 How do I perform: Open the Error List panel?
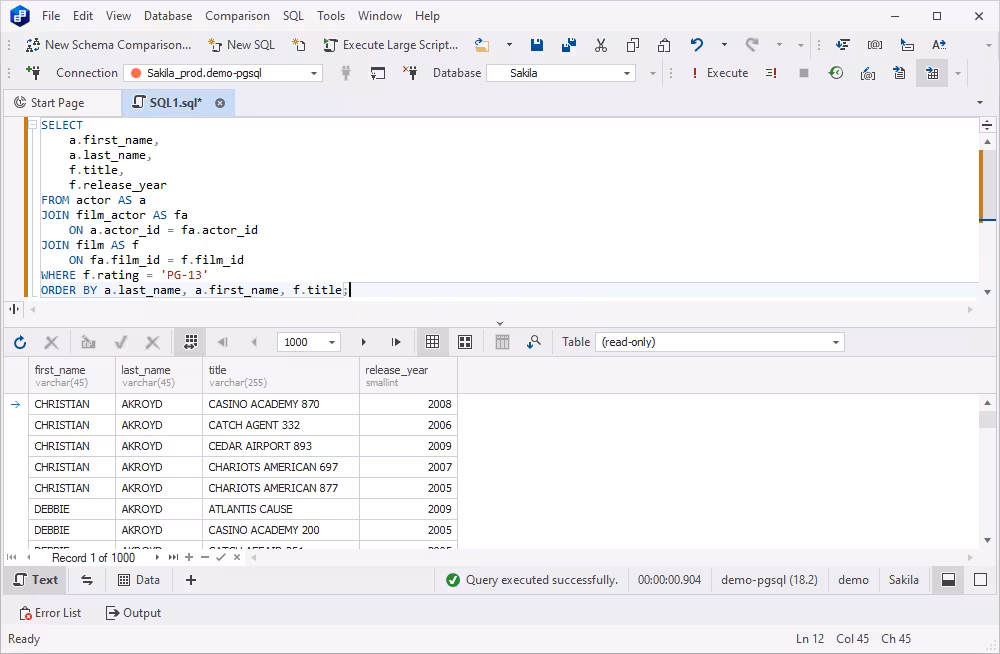tap(50, 613)
